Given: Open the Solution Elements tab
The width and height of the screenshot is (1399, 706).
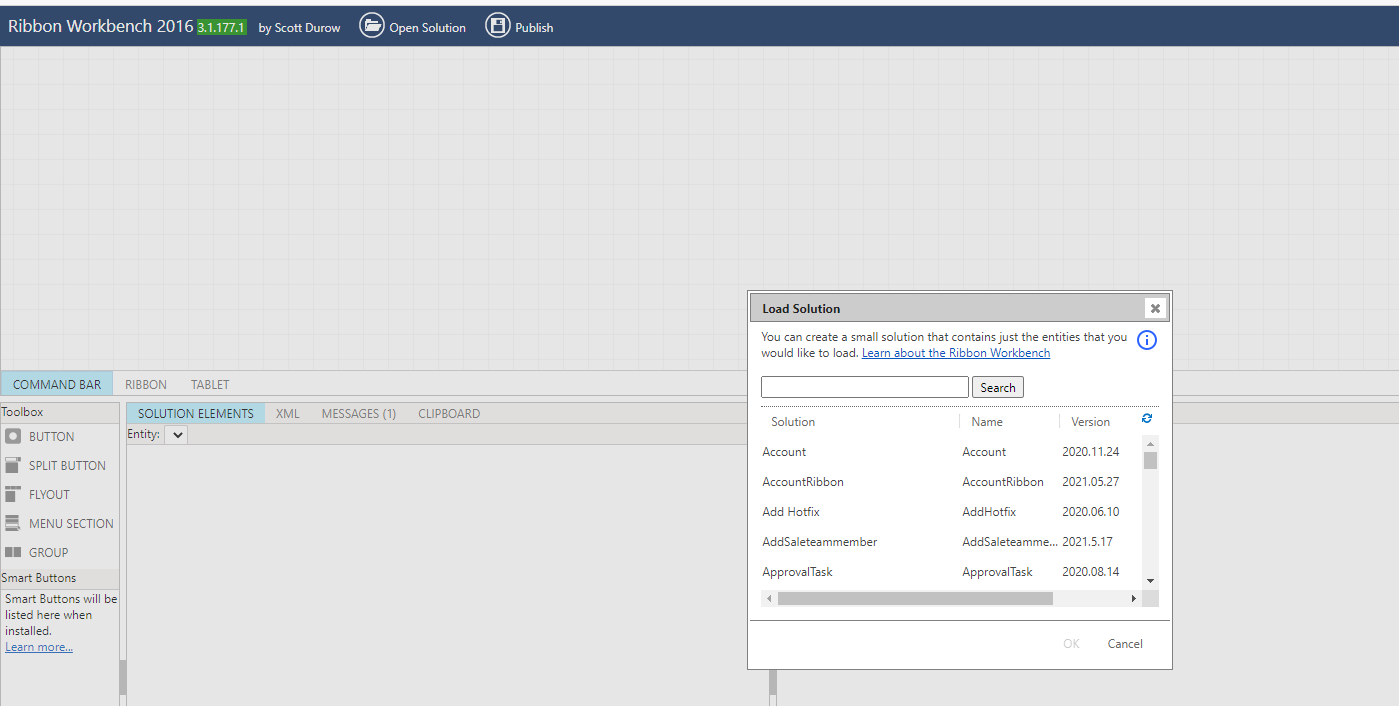Looking at the screenshot, I should pyautogui.click(x=196, y=413).
